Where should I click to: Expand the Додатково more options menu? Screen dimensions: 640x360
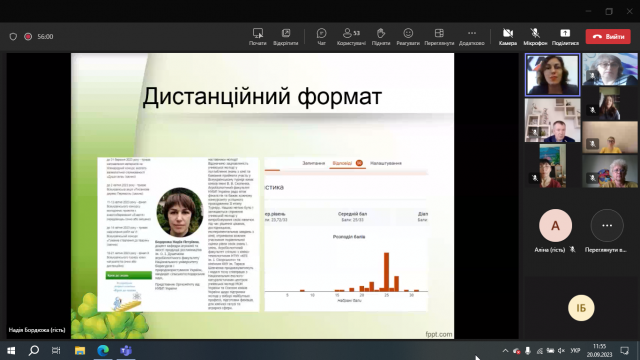click(x=471, y=37)
